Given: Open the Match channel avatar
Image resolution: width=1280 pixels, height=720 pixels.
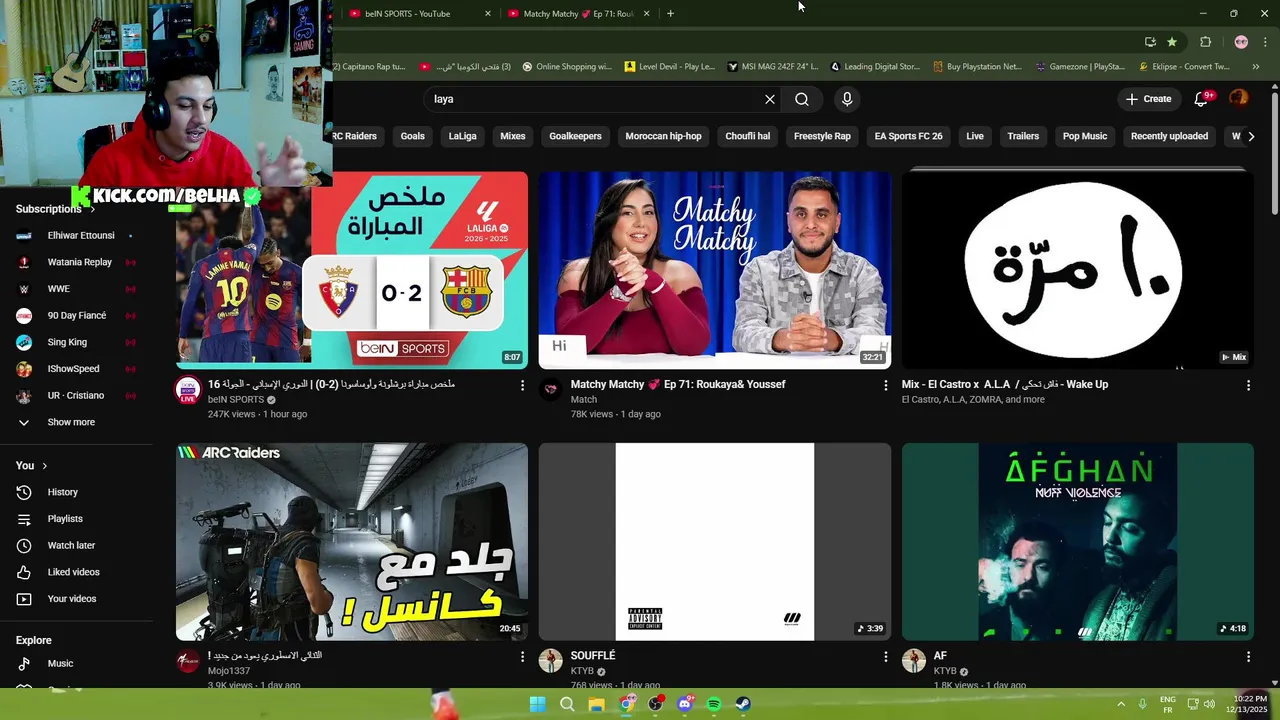Looking at the screenshot, I should tap(551, 390).
